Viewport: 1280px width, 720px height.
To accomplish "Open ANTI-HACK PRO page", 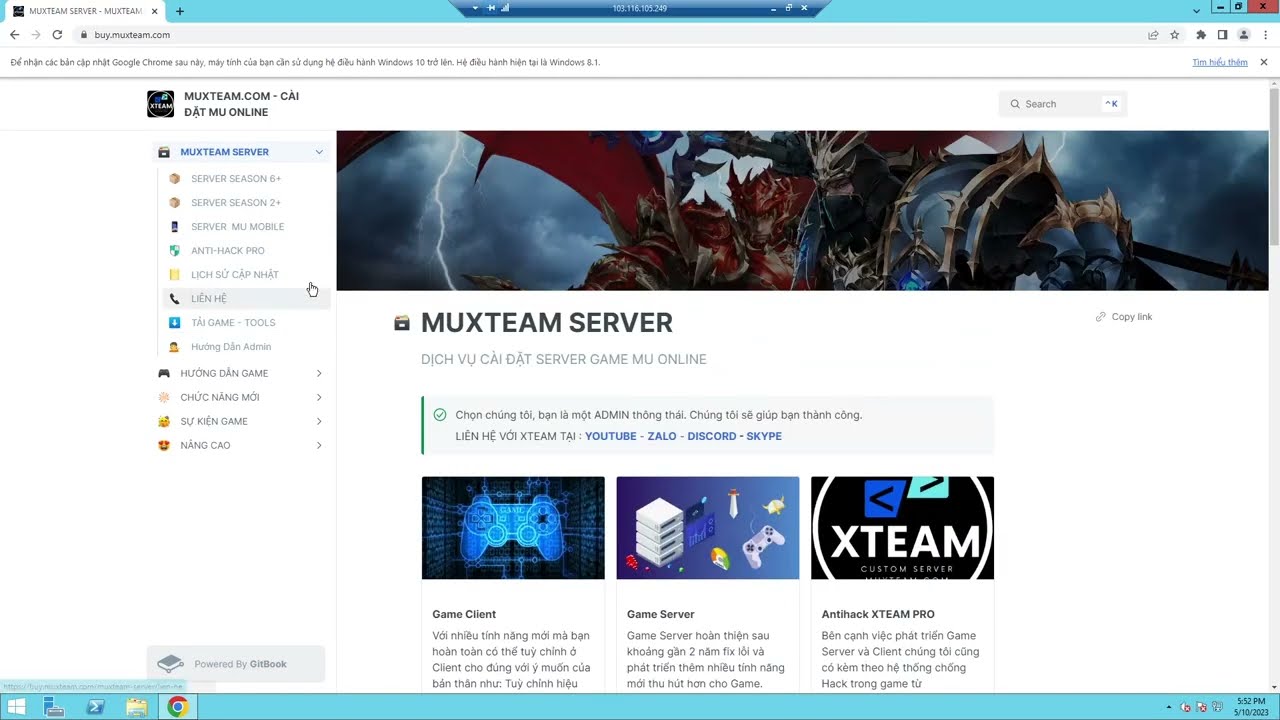I will click(228, 251).
